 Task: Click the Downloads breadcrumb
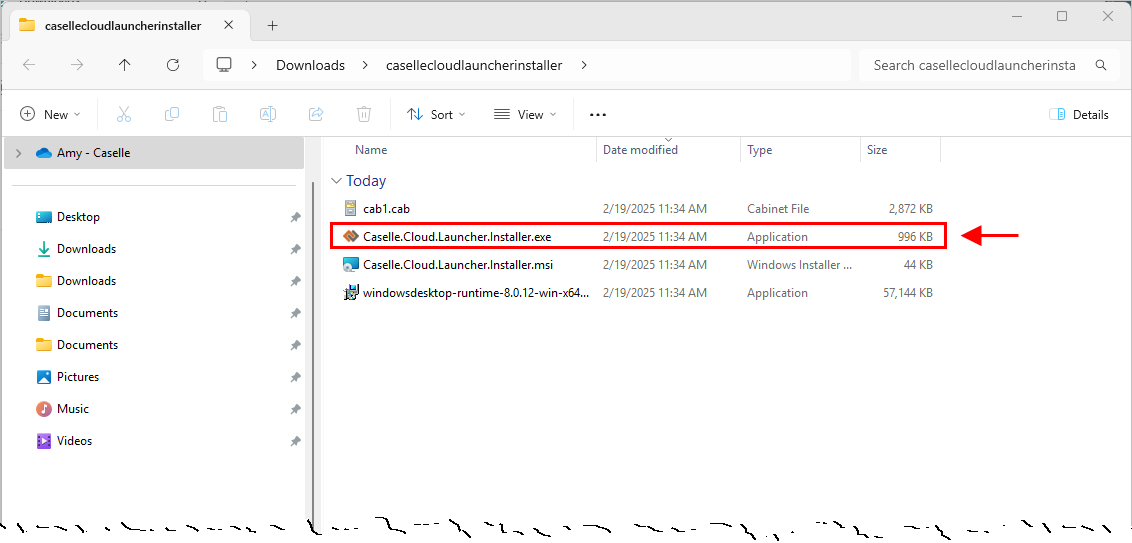pyautogui.click(x=310, y=65)
